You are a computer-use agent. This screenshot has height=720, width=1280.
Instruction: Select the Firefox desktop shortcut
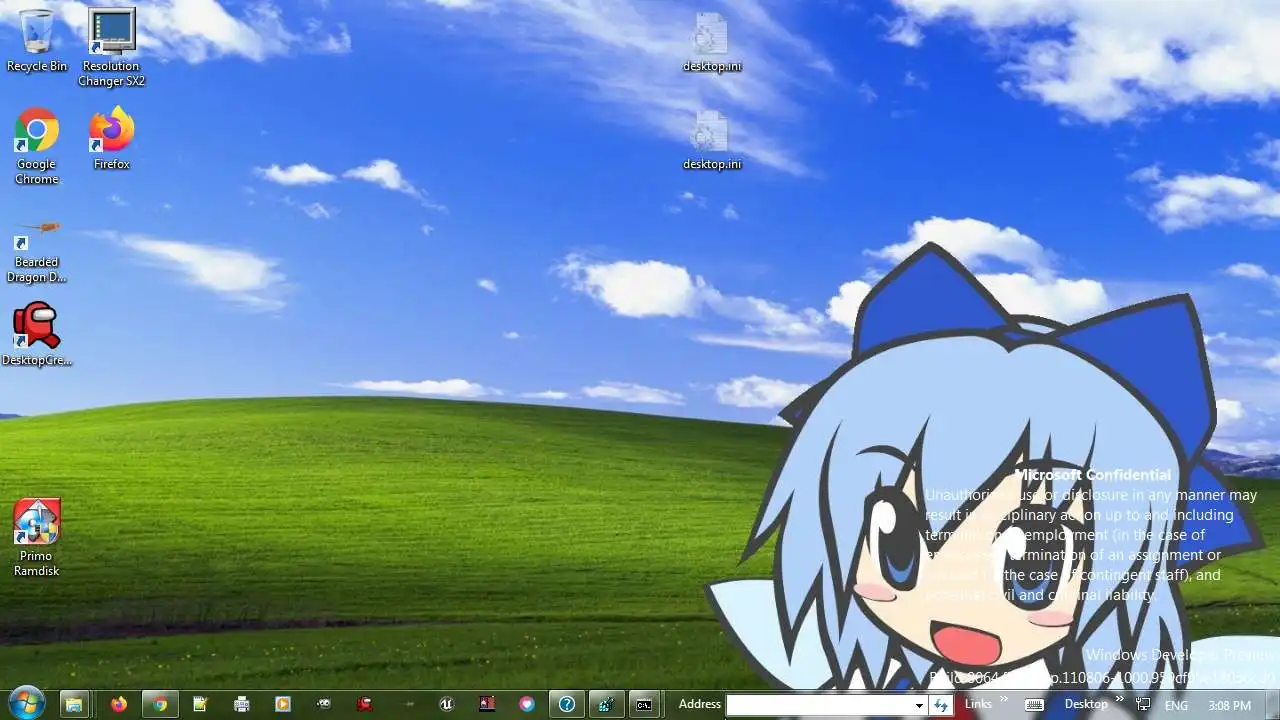tap(112, 138)
